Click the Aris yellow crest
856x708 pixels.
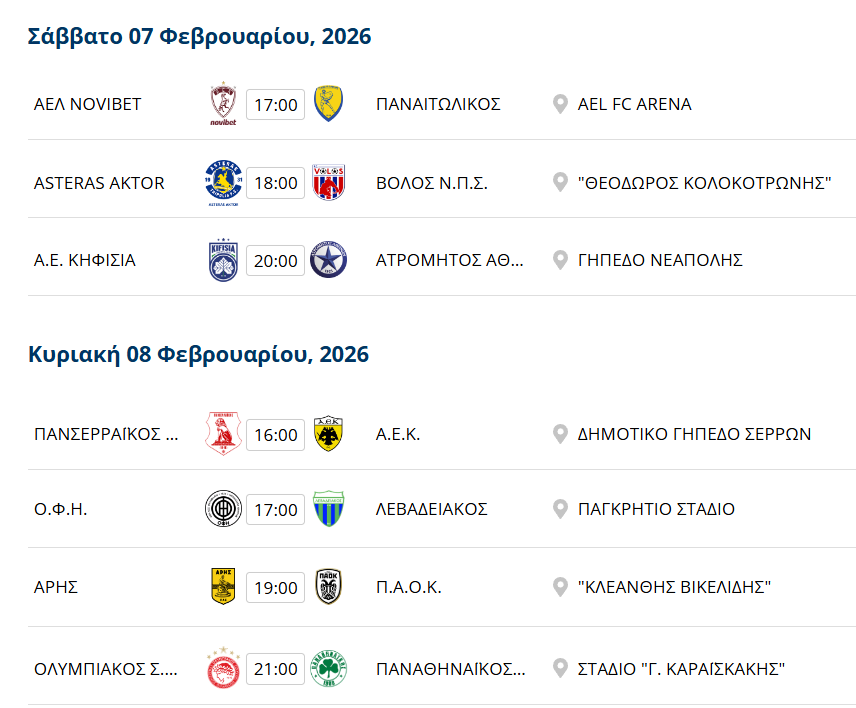[x=223, y=587]
